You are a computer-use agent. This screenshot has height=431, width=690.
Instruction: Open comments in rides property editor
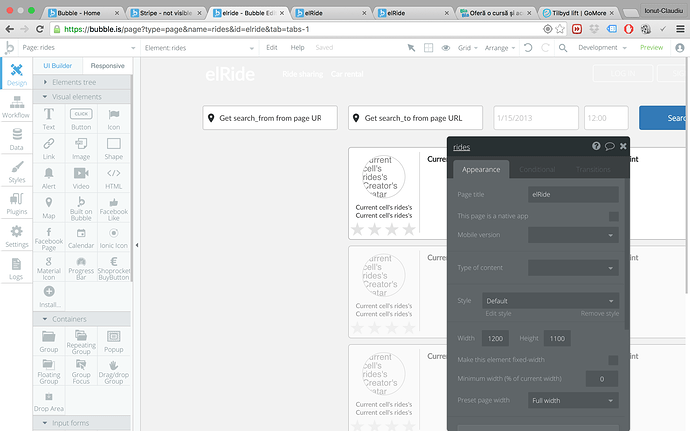click(609, 146)
